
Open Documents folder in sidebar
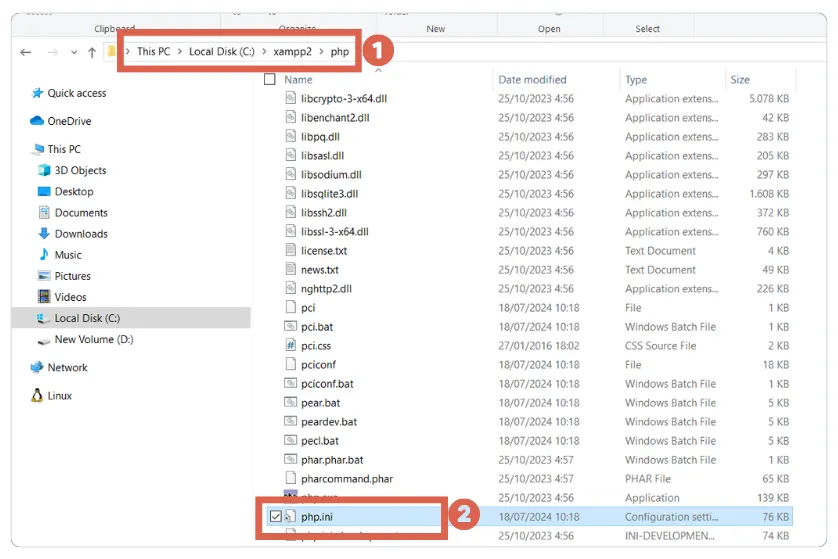point(81,213)
